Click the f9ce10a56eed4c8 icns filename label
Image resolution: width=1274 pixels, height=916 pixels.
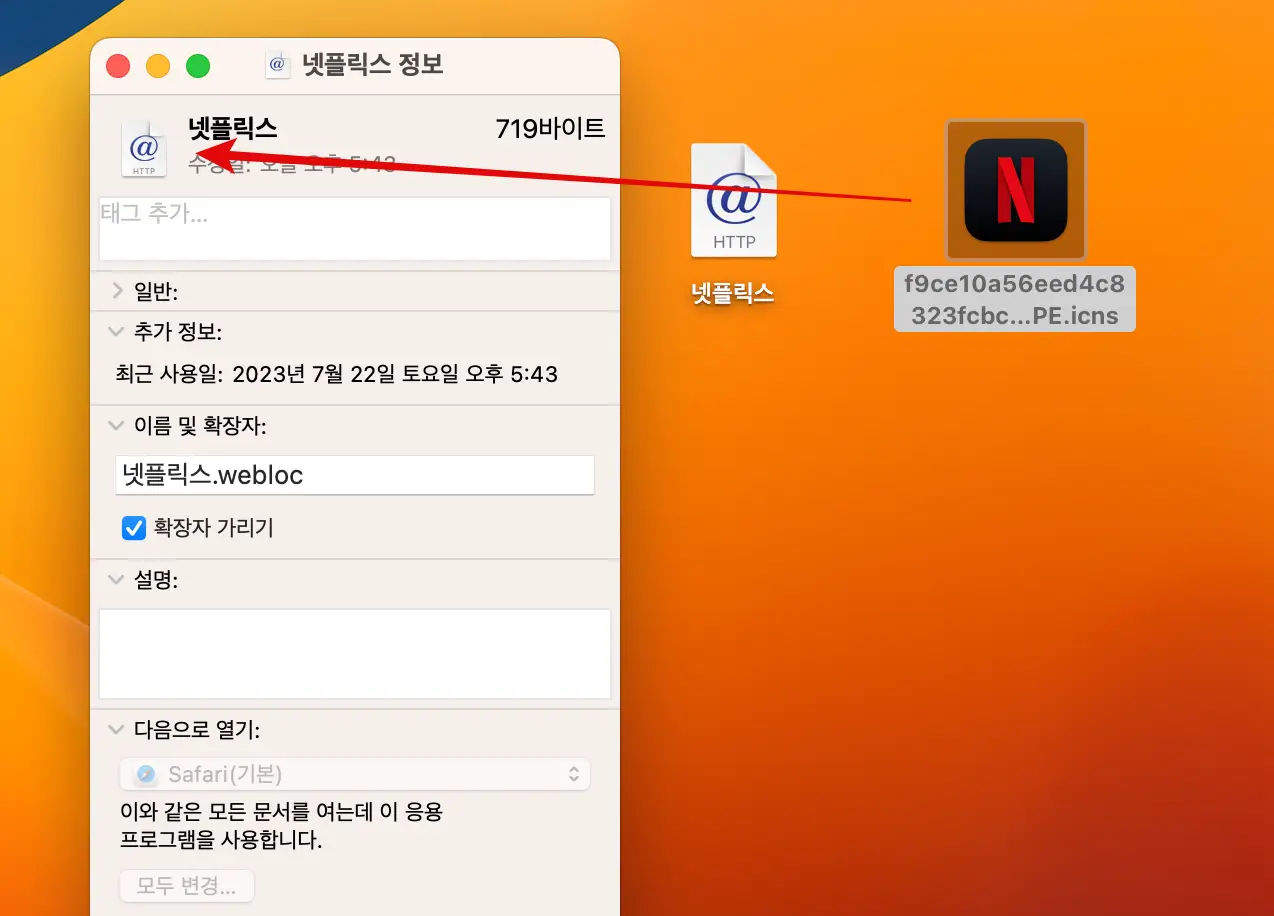[1015, 299]
